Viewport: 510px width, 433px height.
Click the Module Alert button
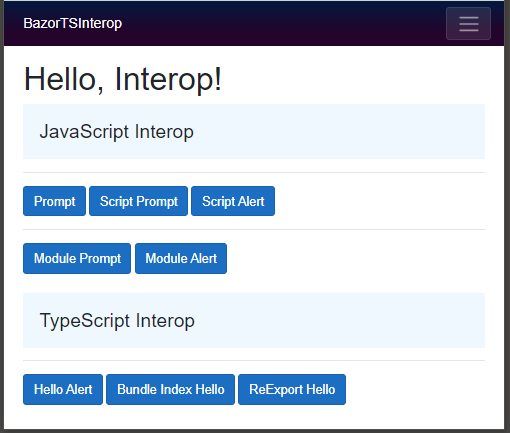(x=181, y=258)
